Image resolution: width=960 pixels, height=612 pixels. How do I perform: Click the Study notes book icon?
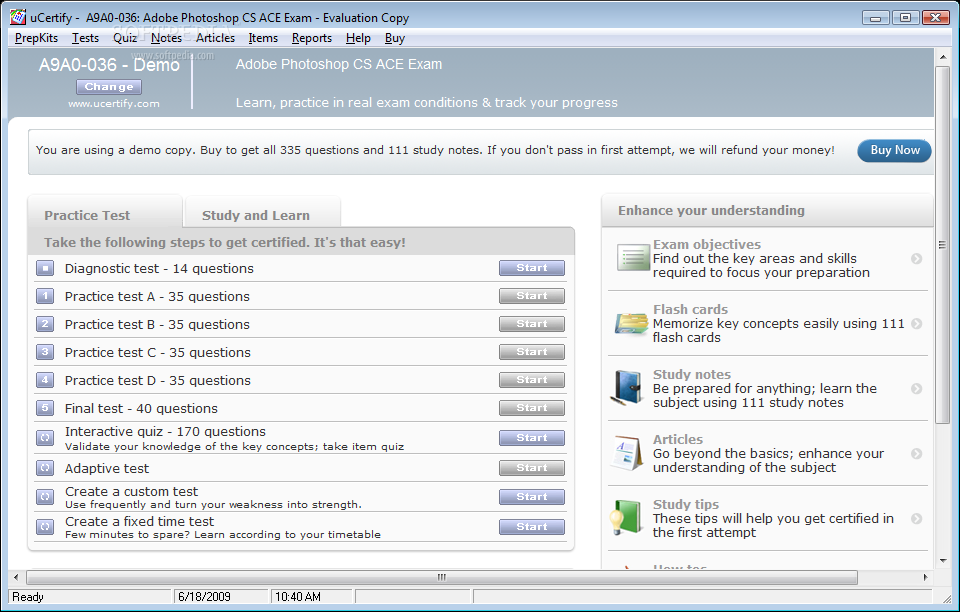point(628,387)
